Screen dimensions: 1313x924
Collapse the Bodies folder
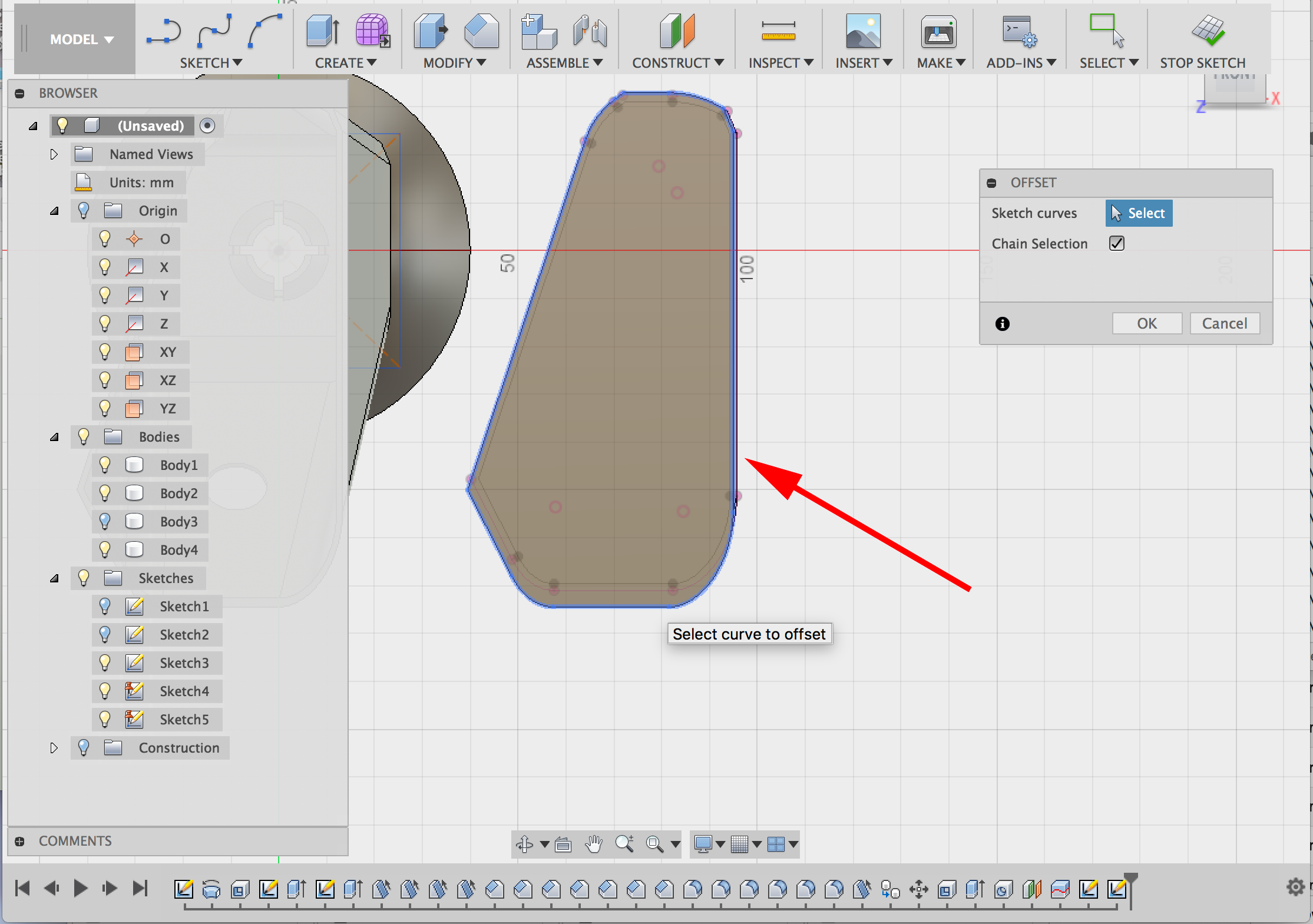[x=54, y=437]
